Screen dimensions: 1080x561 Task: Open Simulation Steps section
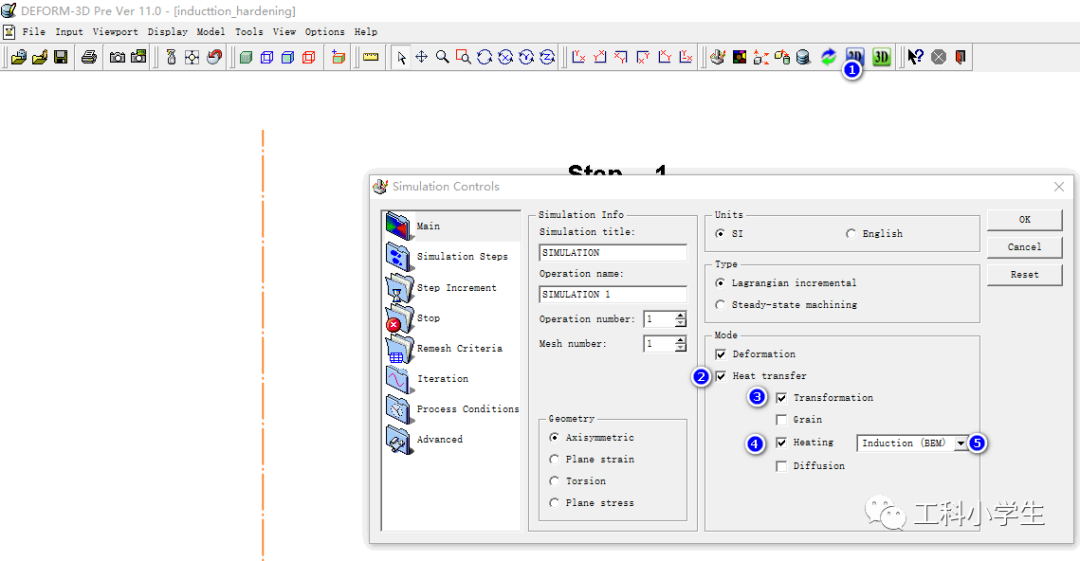tap(451, 256)
